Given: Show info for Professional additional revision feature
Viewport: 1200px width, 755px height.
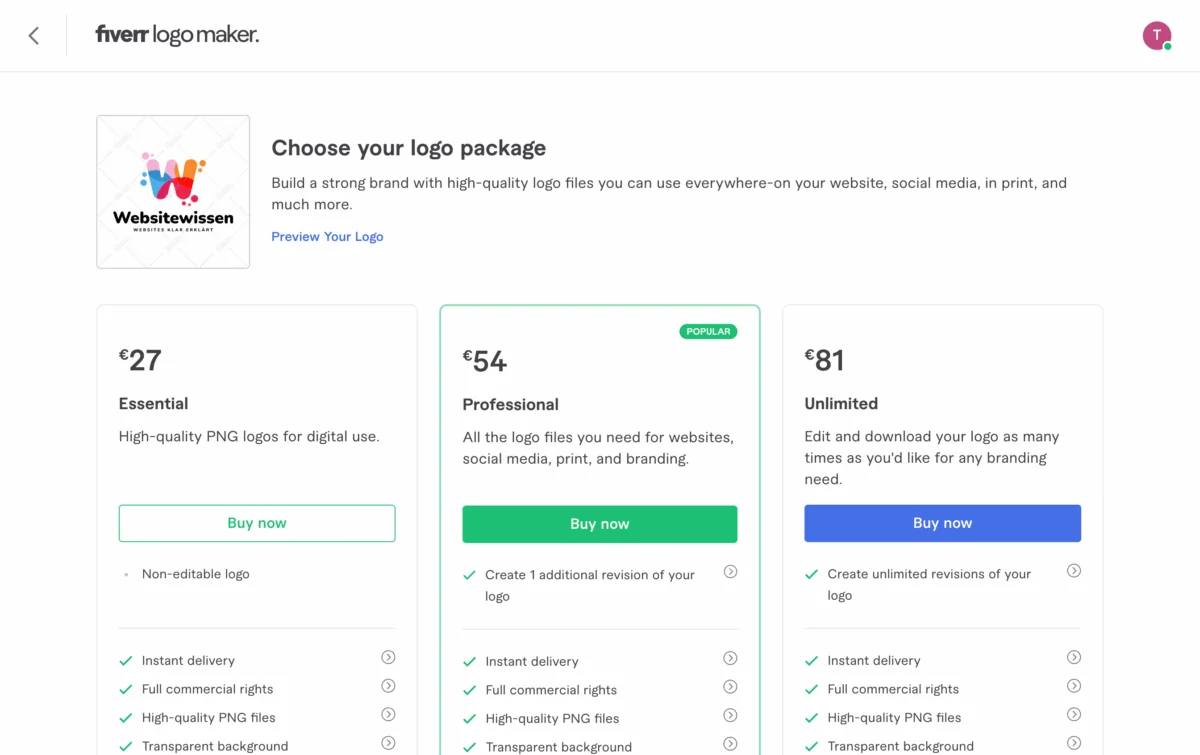Looking at the screenshot, I should point(730,572).
